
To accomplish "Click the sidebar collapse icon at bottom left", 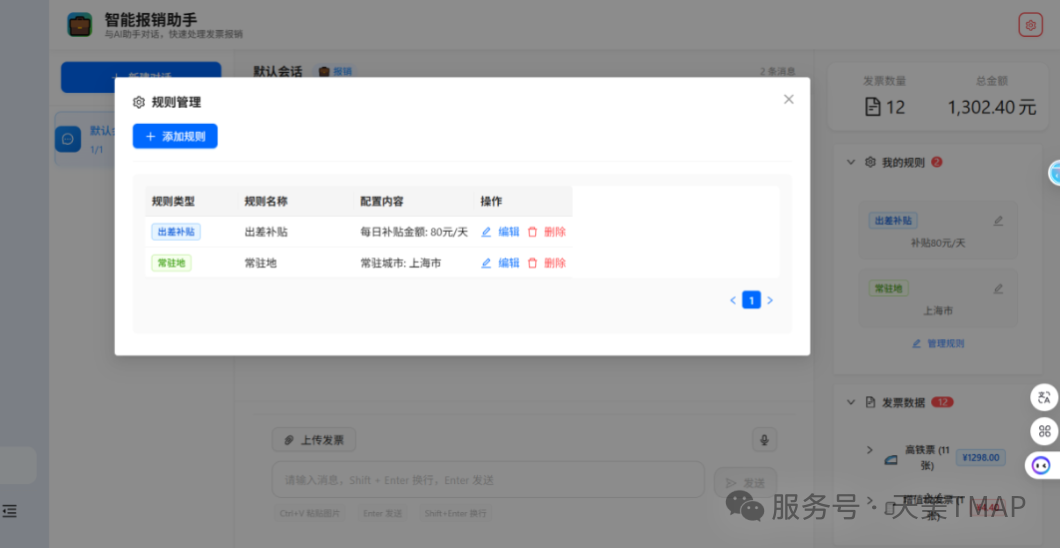I will point(9,512).
